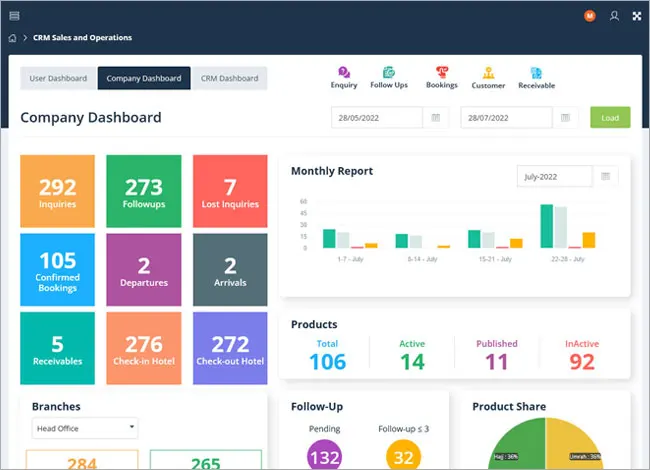
Task: Click the Follow-up ≤ 3 circle 32
Action: [x=403, y=456]
